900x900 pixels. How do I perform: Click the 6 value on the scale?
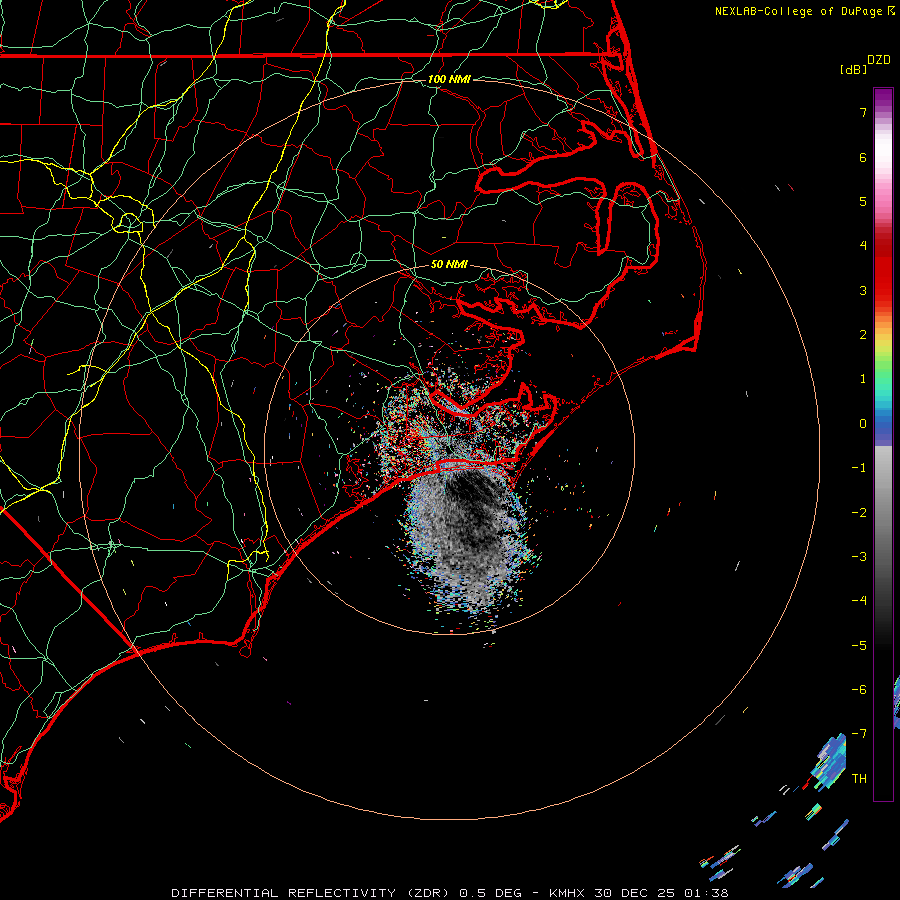(x=863, y=157)
